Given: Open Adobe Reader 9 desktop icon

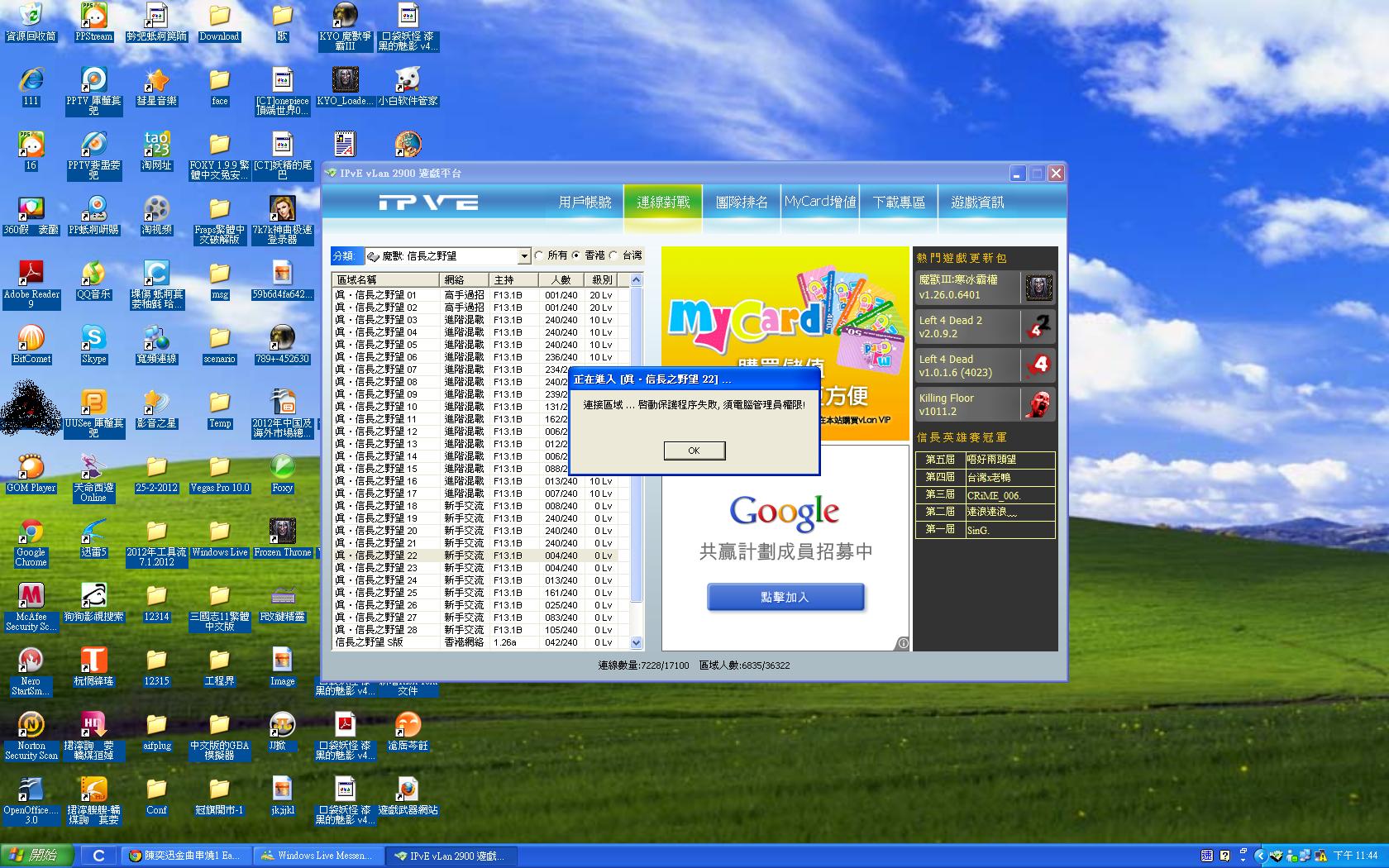Looking at the screenshot, I should 31,274.
